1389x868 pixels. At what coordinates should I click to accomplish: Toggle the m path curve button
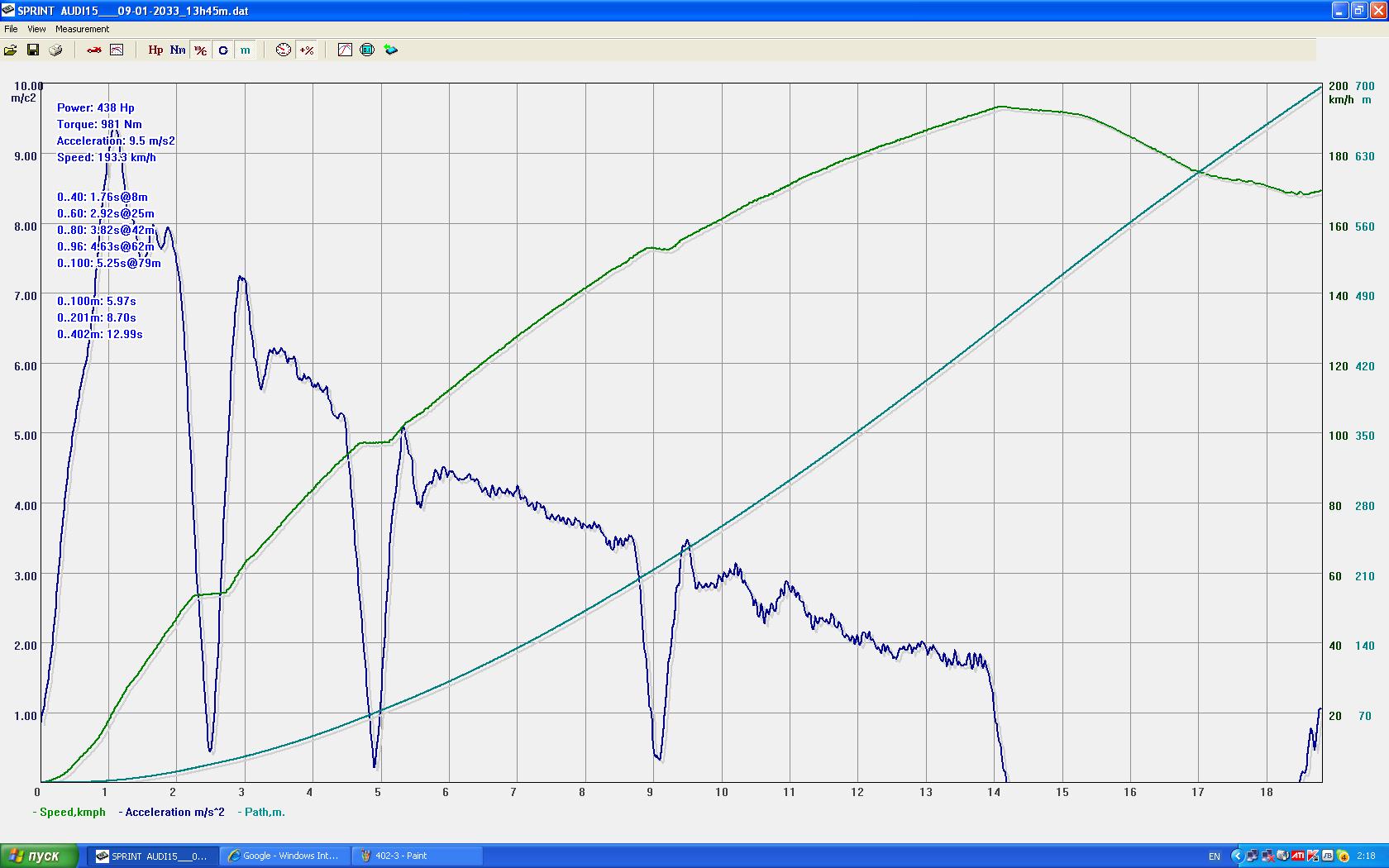(246, 50)
